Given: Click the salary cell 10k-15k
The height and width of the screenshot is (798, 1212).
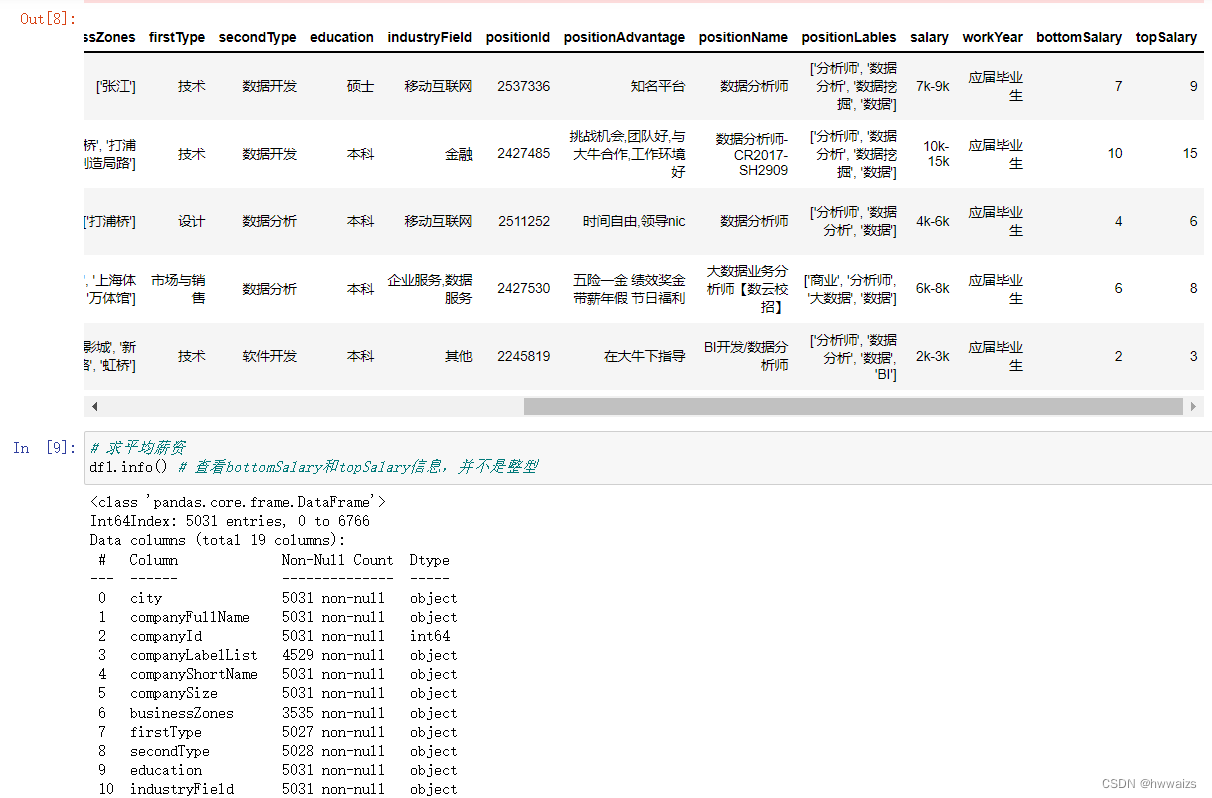Looking at the screenshot, I should [937, 154].
